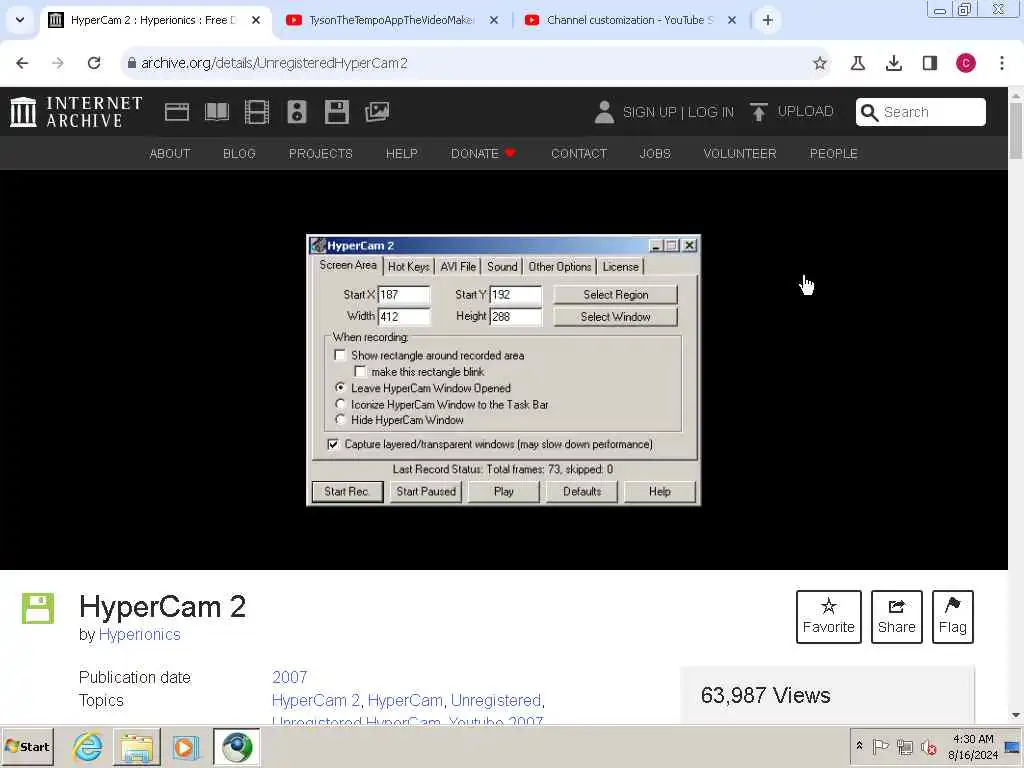Click the LOG IN link
1024x768 pixels.
coord(711,112)
